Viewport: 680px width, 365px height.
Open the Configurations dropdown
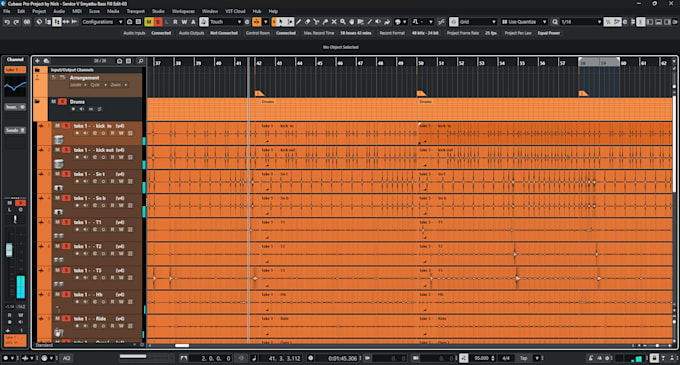pyautogui.click(x=102, y=22)
